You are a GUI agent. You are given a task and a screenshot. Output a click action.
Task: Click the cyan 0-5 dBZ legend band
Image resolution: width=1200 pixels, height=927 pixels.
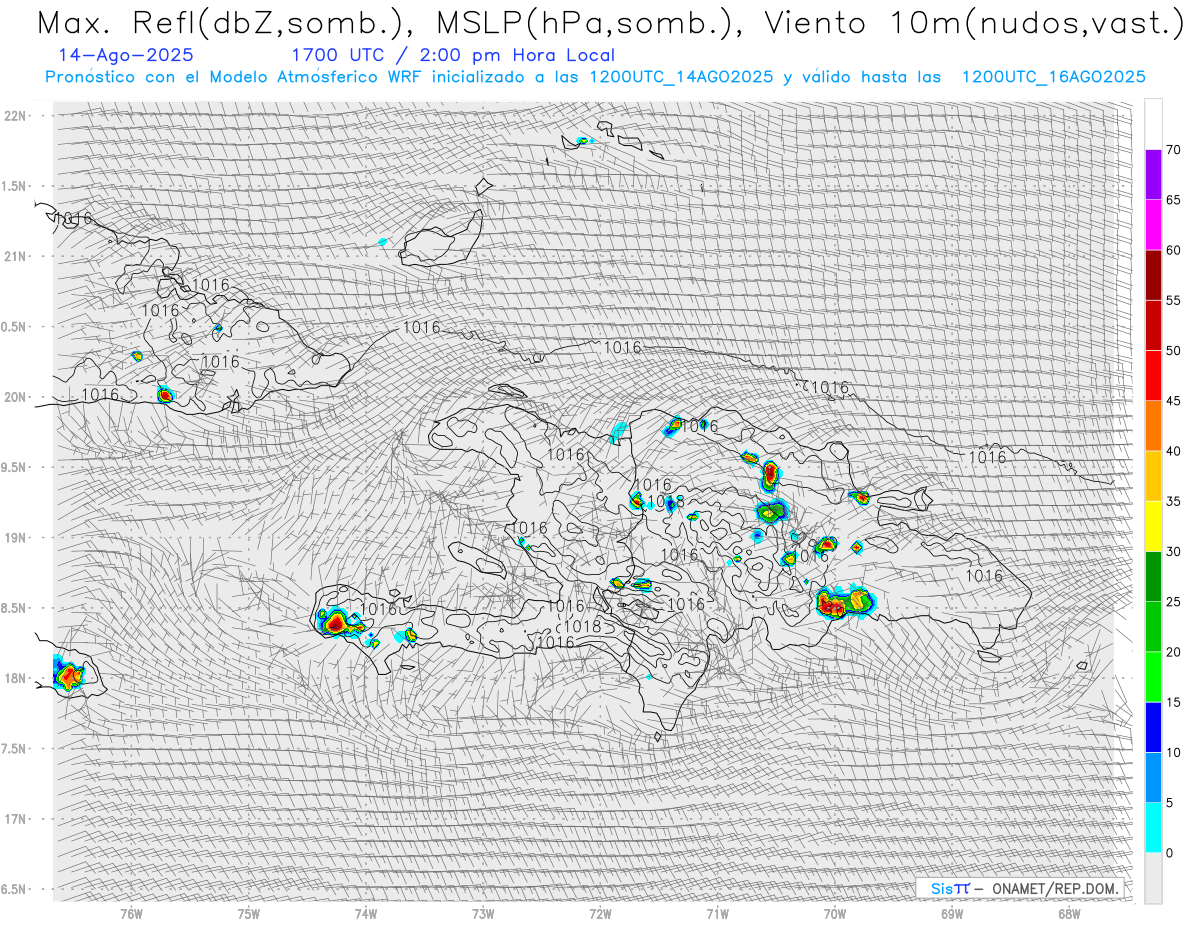click(1153, 827)
